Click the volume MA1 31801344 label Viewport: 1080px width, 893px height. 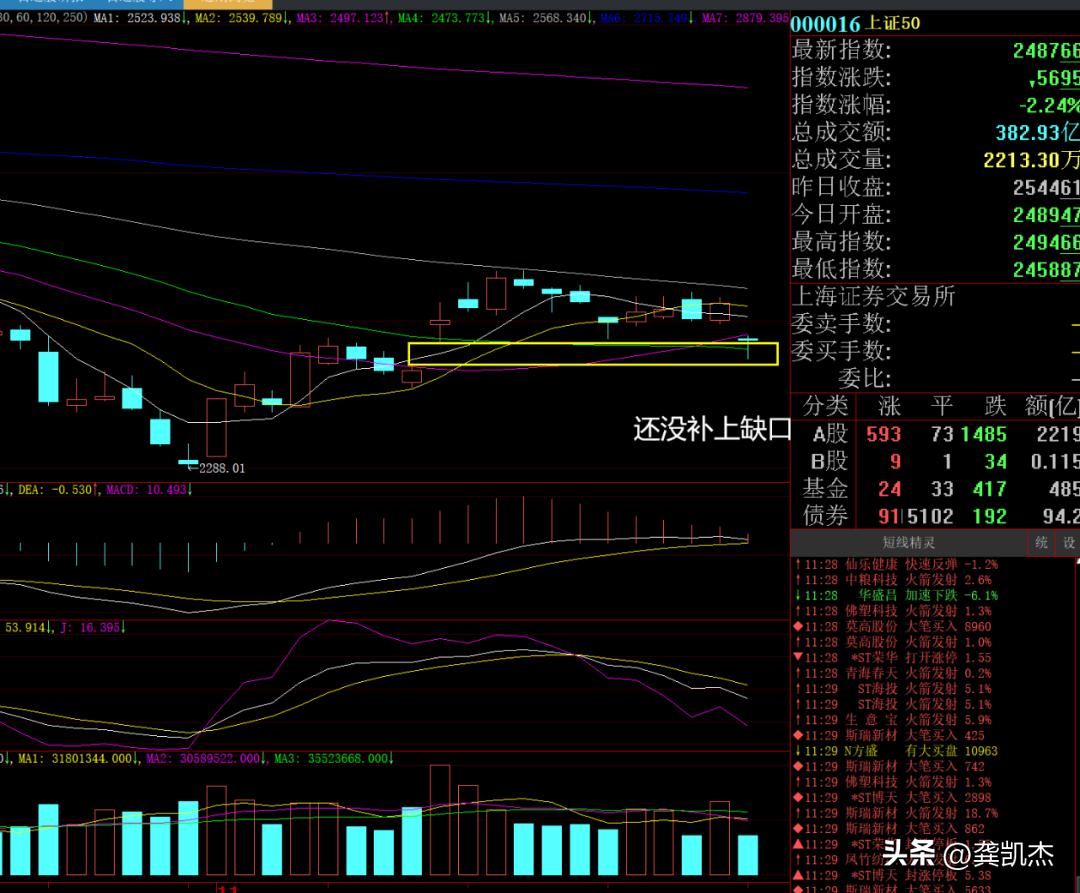click(75, 759)
